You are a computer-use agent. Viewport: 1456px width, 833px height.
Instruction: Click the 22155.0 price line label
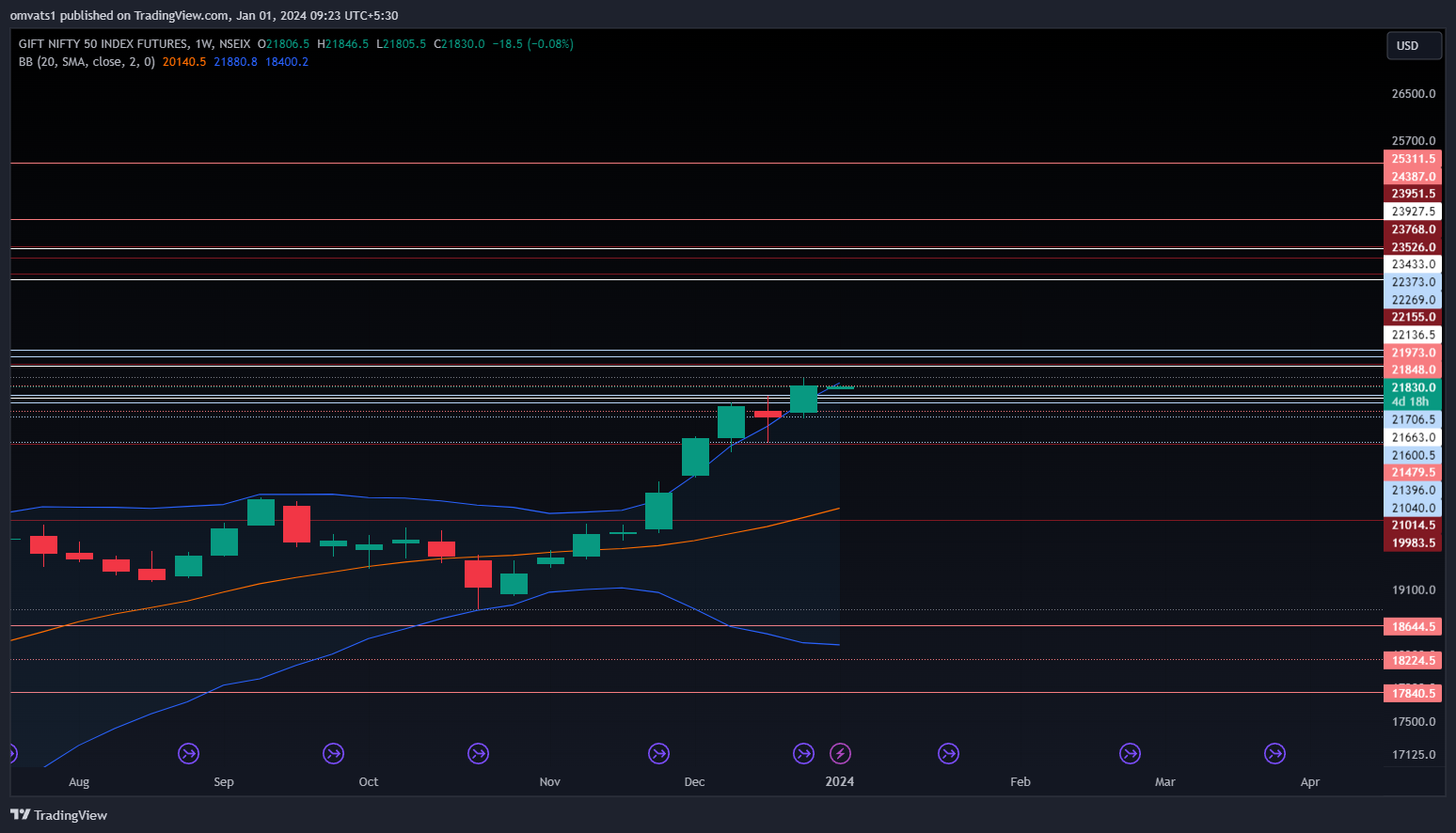tap(1413, 317)
